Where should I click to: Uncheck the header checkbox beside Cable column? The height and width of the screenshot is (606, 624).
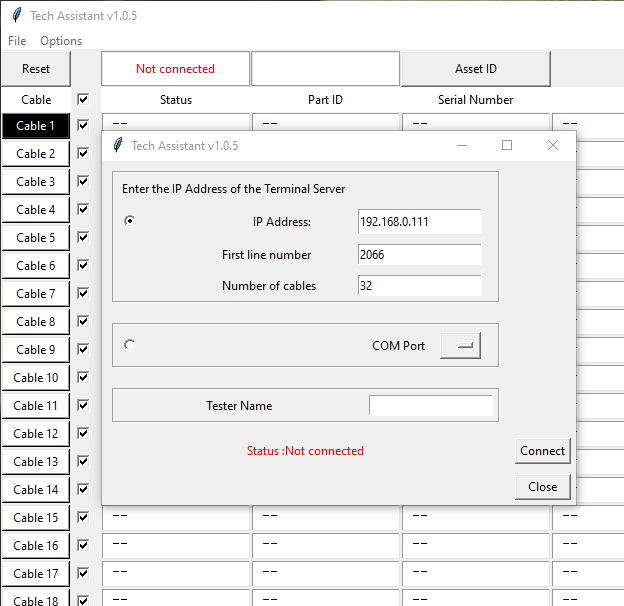83,100
